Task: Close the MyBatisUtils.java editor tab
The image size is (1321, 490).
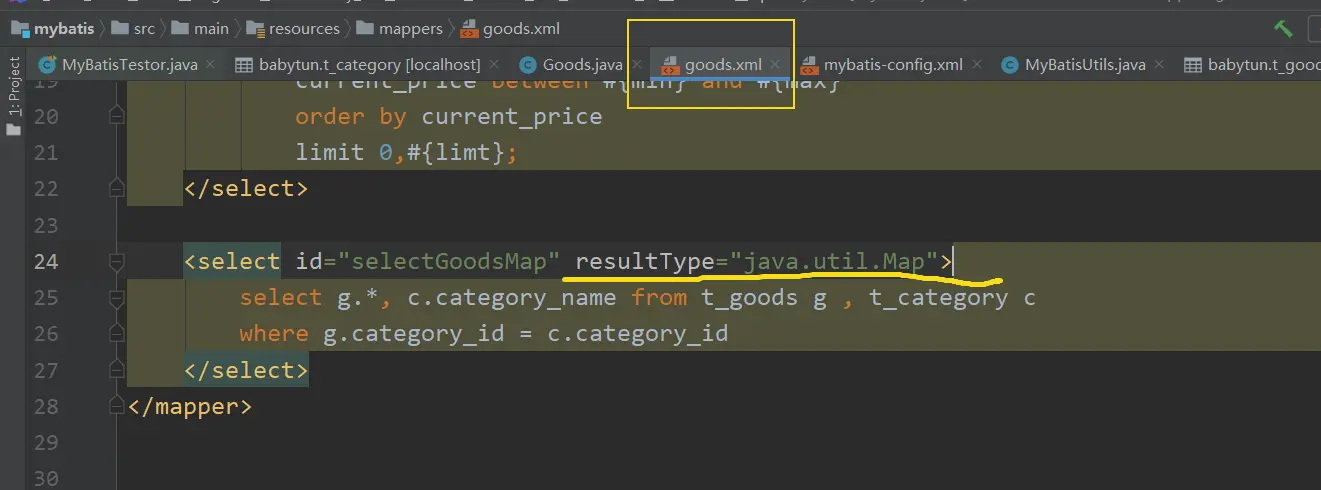Action: (x=1160, y=66)
